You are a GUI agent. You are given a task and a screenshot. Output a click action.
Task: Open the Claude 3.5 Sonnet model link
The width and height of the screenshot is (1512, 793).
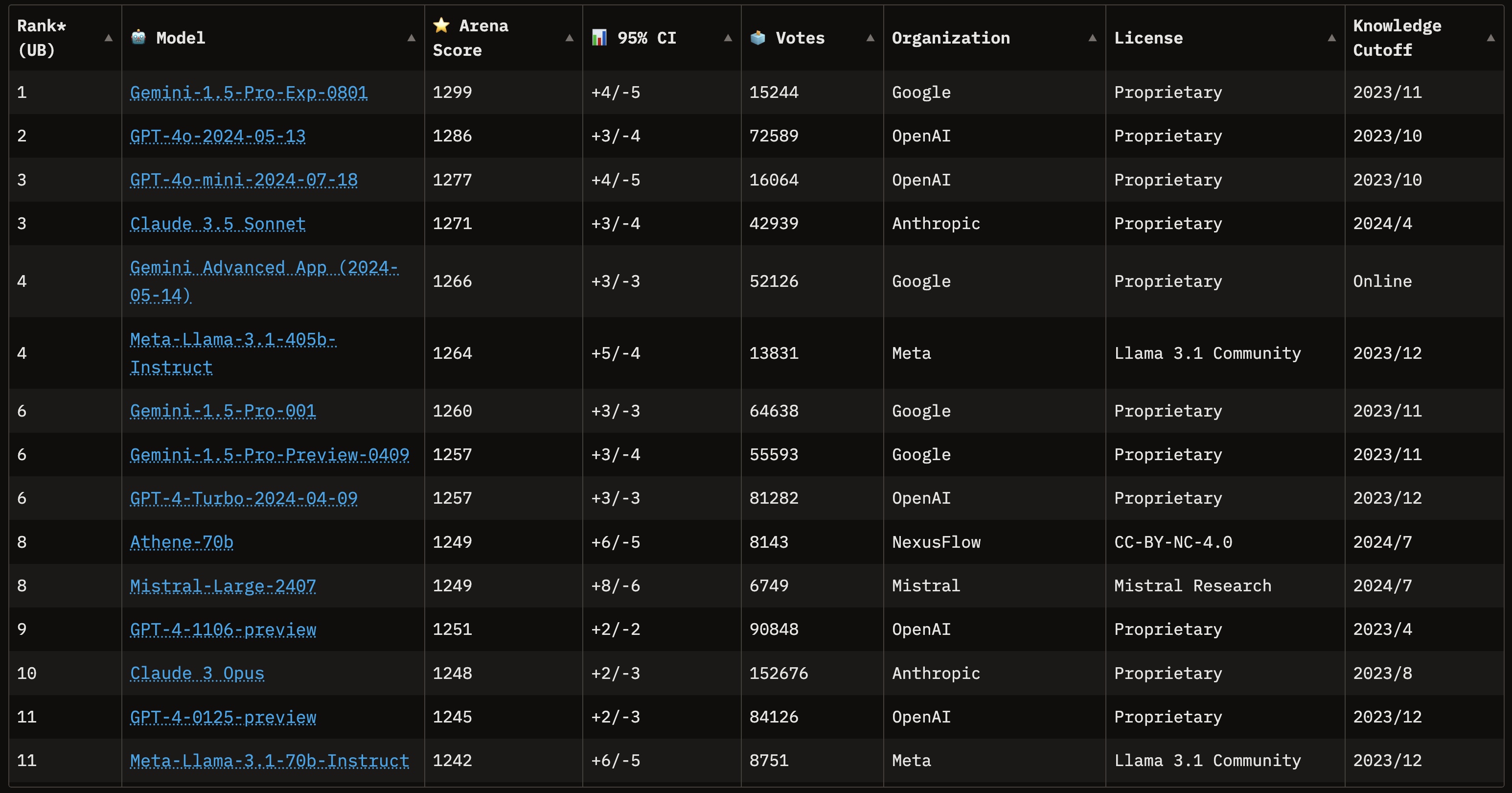click(217, 224)
